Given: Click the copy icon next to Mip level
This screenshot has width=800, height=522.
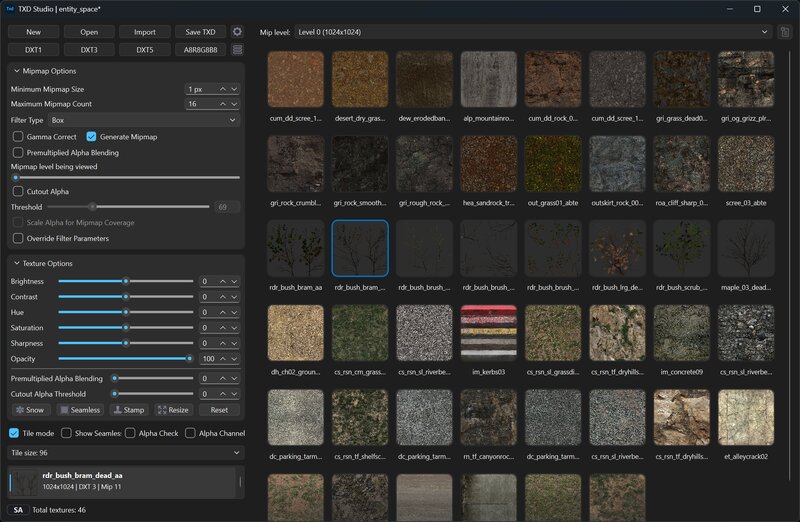Looking at the screenshot, I should coord(785,32).
